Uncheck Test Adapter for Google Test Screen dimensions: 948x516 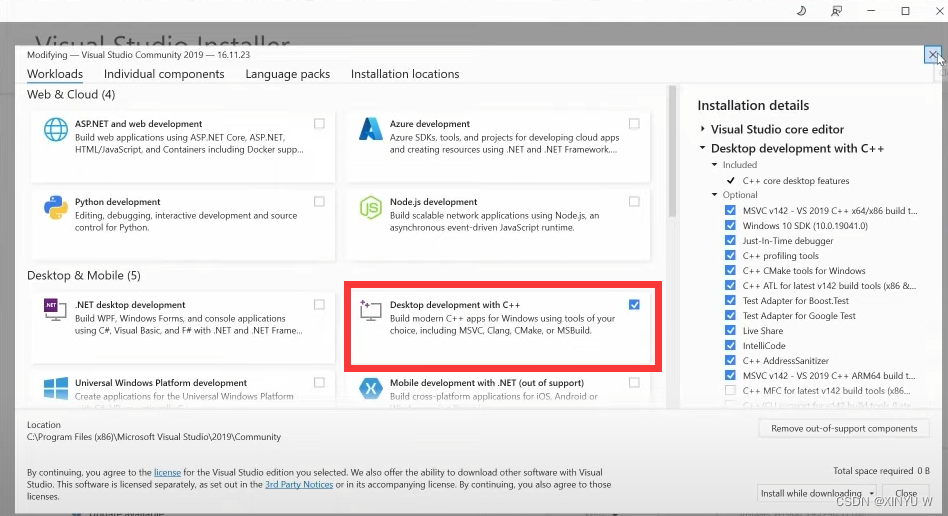[x=730, y=315]
